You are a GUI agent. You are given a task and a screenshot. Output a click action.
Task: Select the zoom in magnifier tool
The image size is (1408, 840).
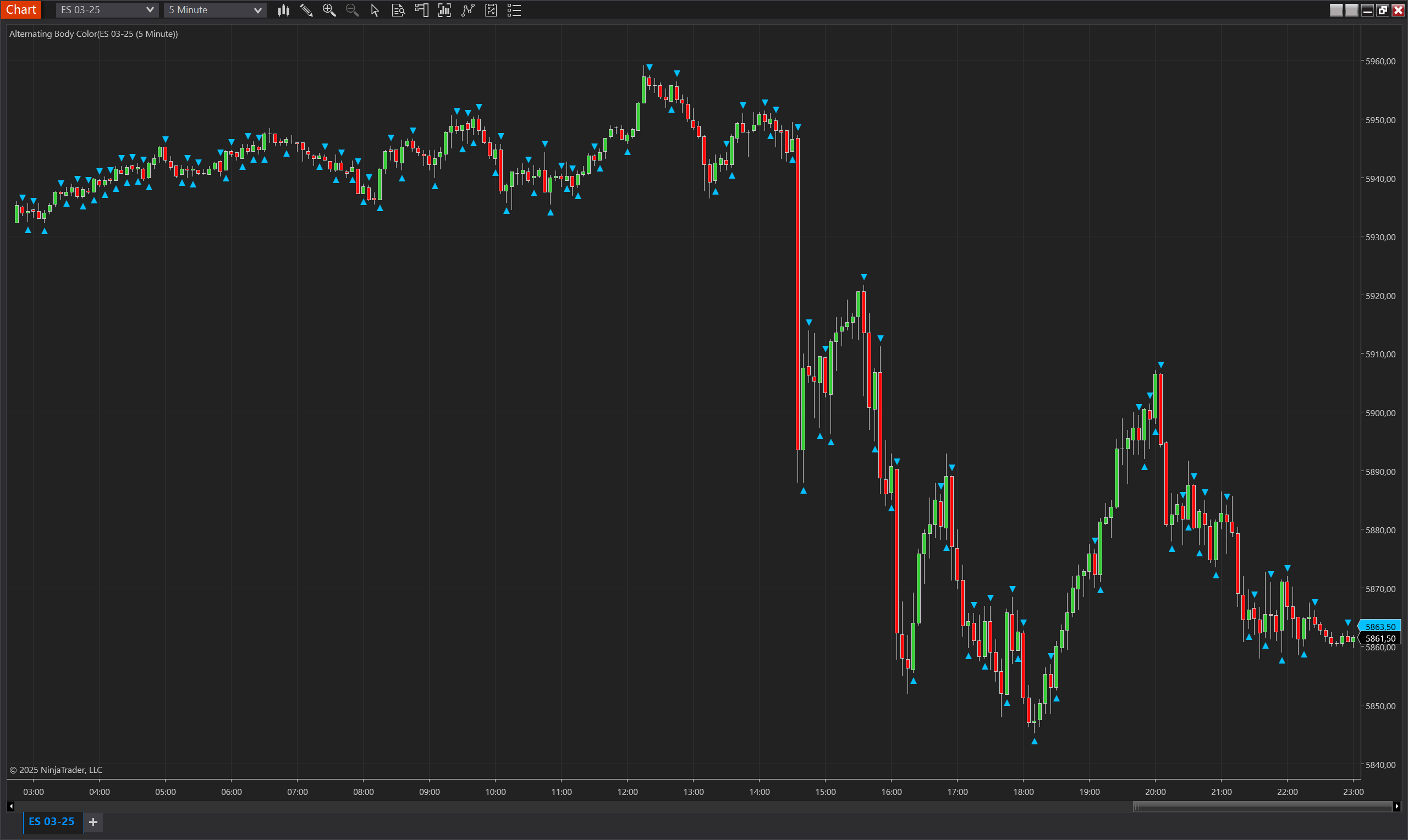click(x=329, y=10)
